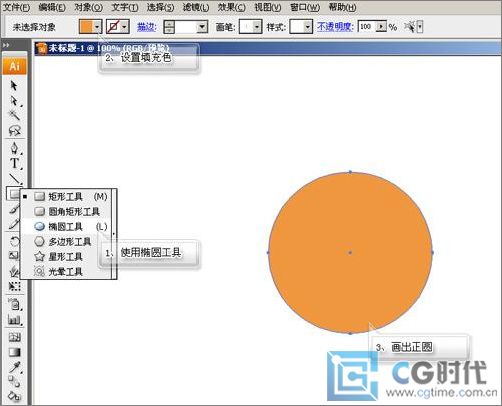Image resolution: width=502 pixels, height=406 pixels.
Task: Select the Selection tool black arrow
Action: (14, 85)
